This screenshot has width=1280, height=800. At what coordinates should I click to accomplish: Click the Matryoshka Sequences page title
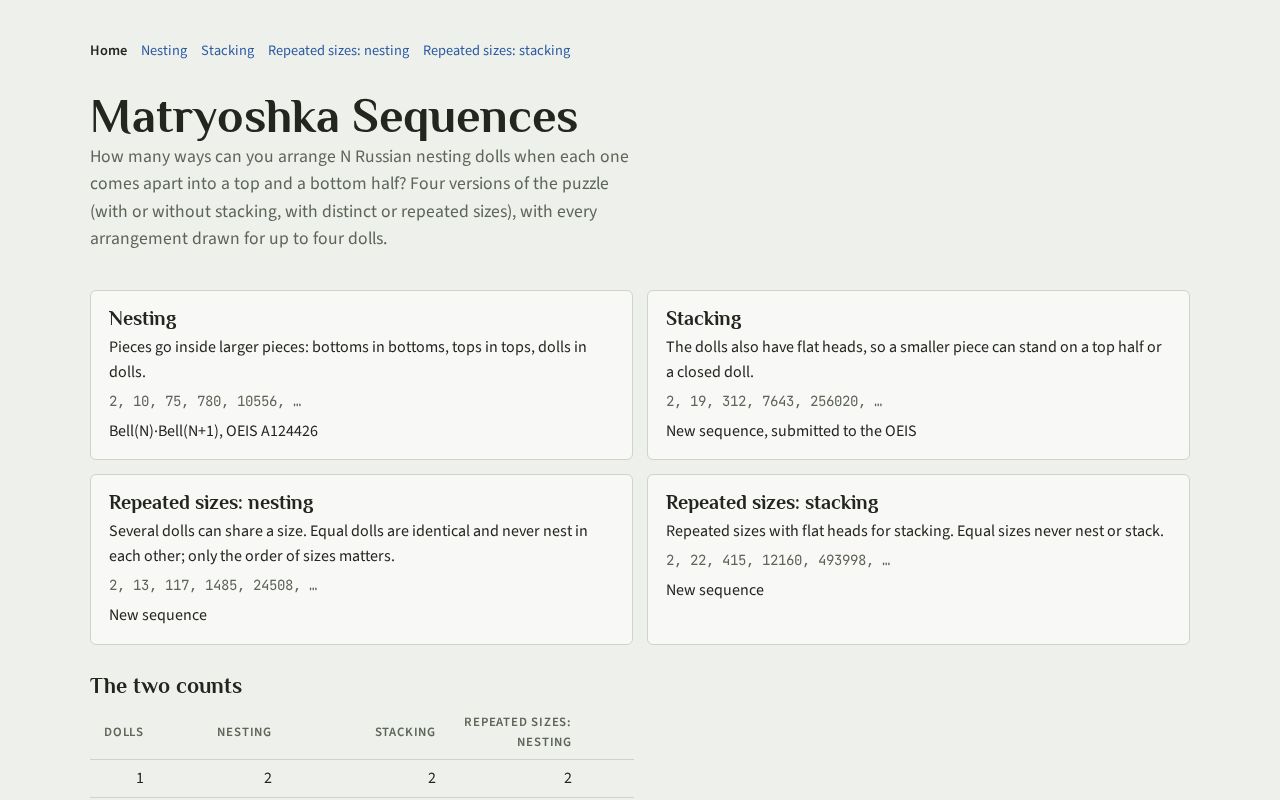334,116
